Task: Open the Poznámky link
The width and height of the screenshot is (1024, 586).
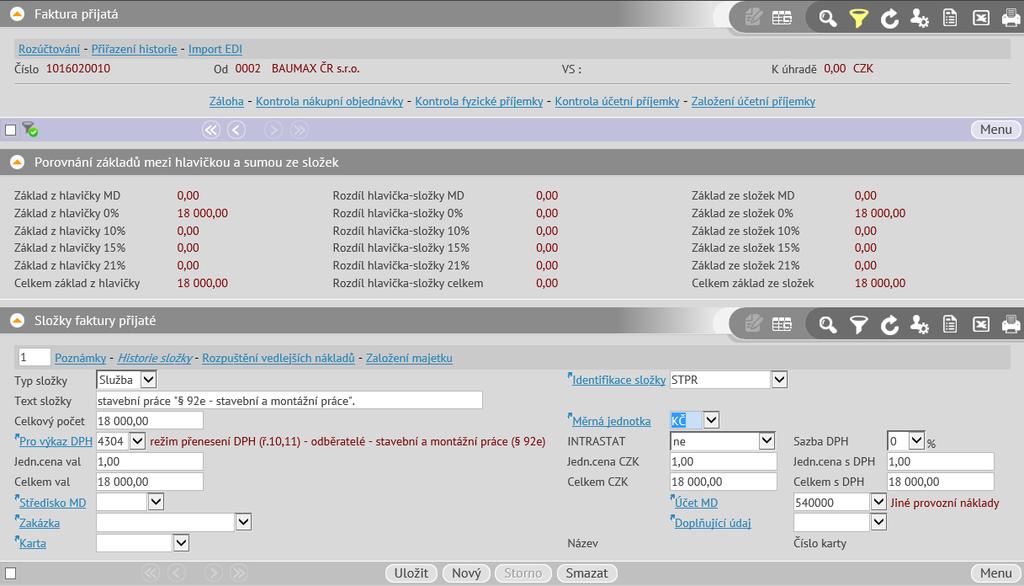Action: pos(80,358)
